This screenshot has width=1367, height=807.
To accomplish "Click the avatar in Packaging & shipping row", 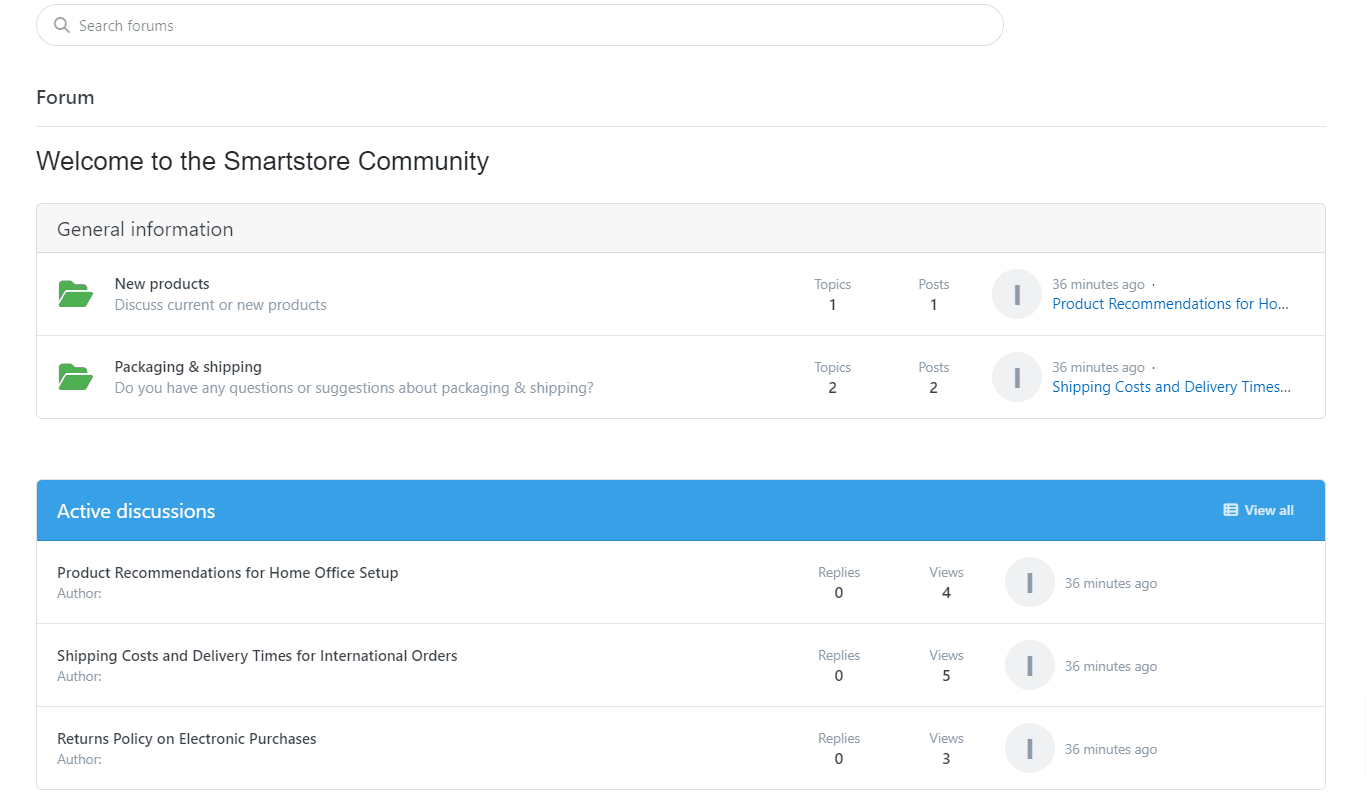I will coord(1016,377).
